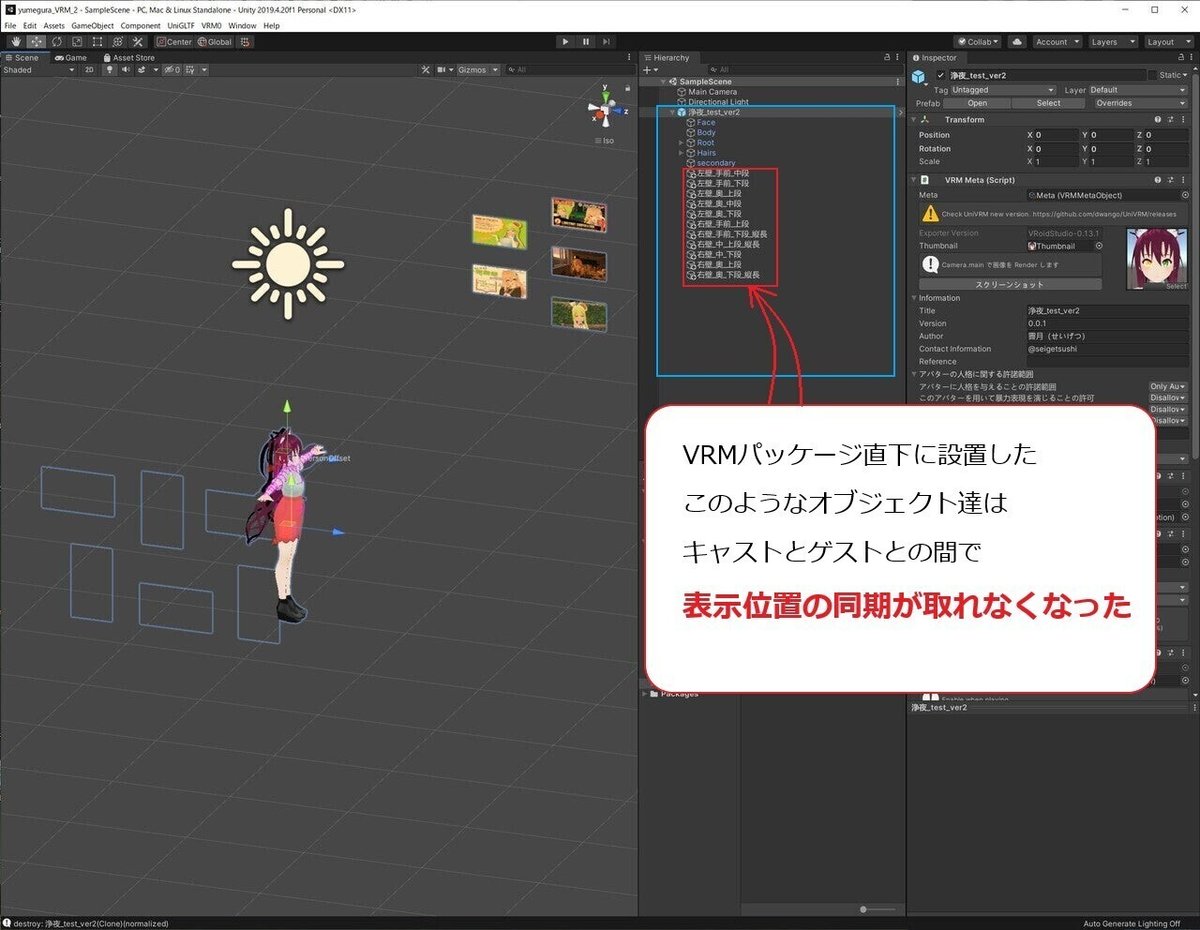This screenshot has height=930, width=1200.
Task: Switch to the Game tab
Action: point(73,57)
